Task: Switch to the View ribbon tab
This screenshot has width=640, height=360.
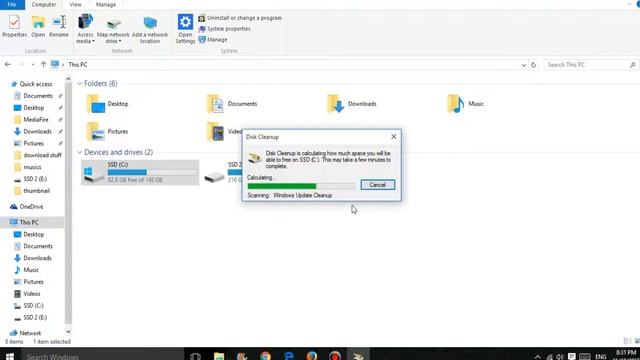Action: pyautogui.click(x=76, y=4)
